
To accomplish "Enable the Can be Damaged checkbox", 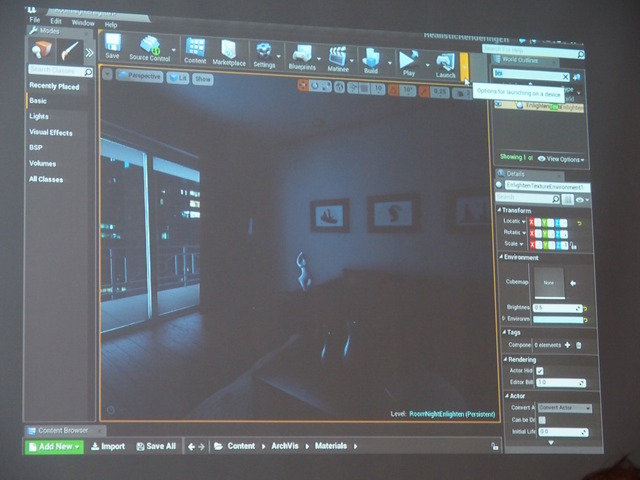I will [x=541, y=420].
